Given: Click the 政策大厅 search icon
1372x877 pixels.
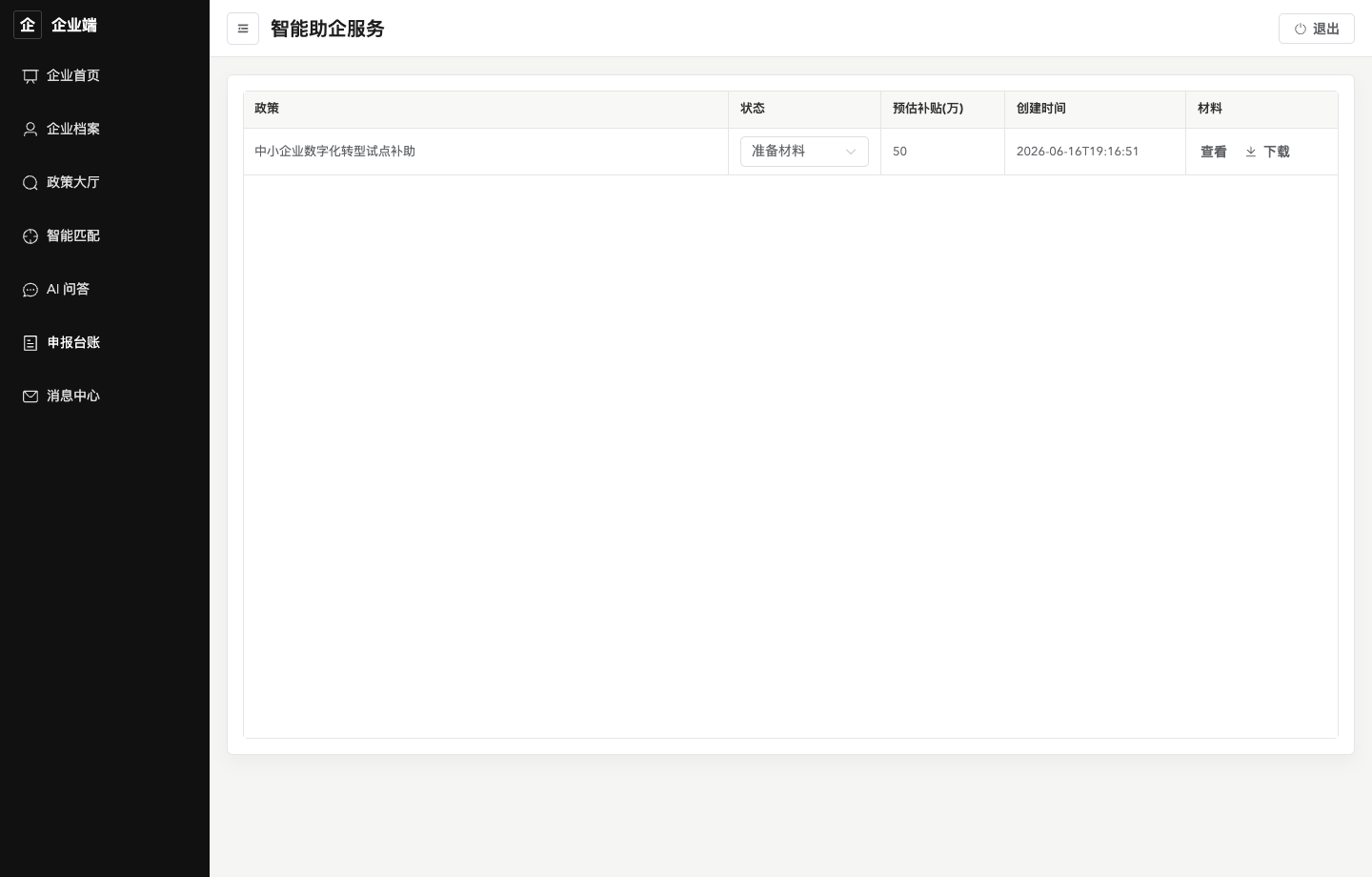Looking at the screenshot, I should (x=30, y=183).
